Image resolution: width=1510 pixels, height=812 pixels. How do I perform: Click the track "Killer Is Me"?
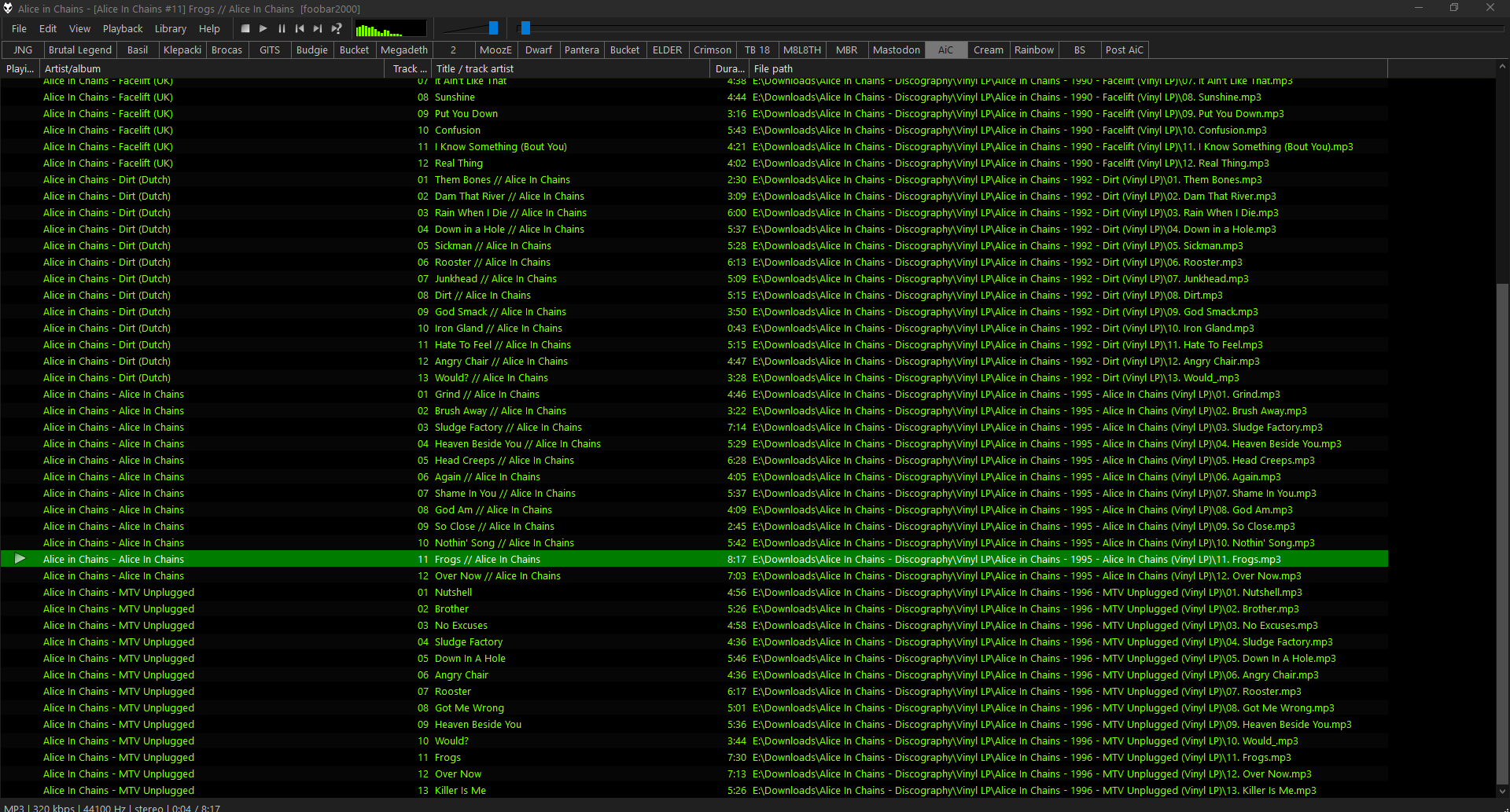(694, 791)
